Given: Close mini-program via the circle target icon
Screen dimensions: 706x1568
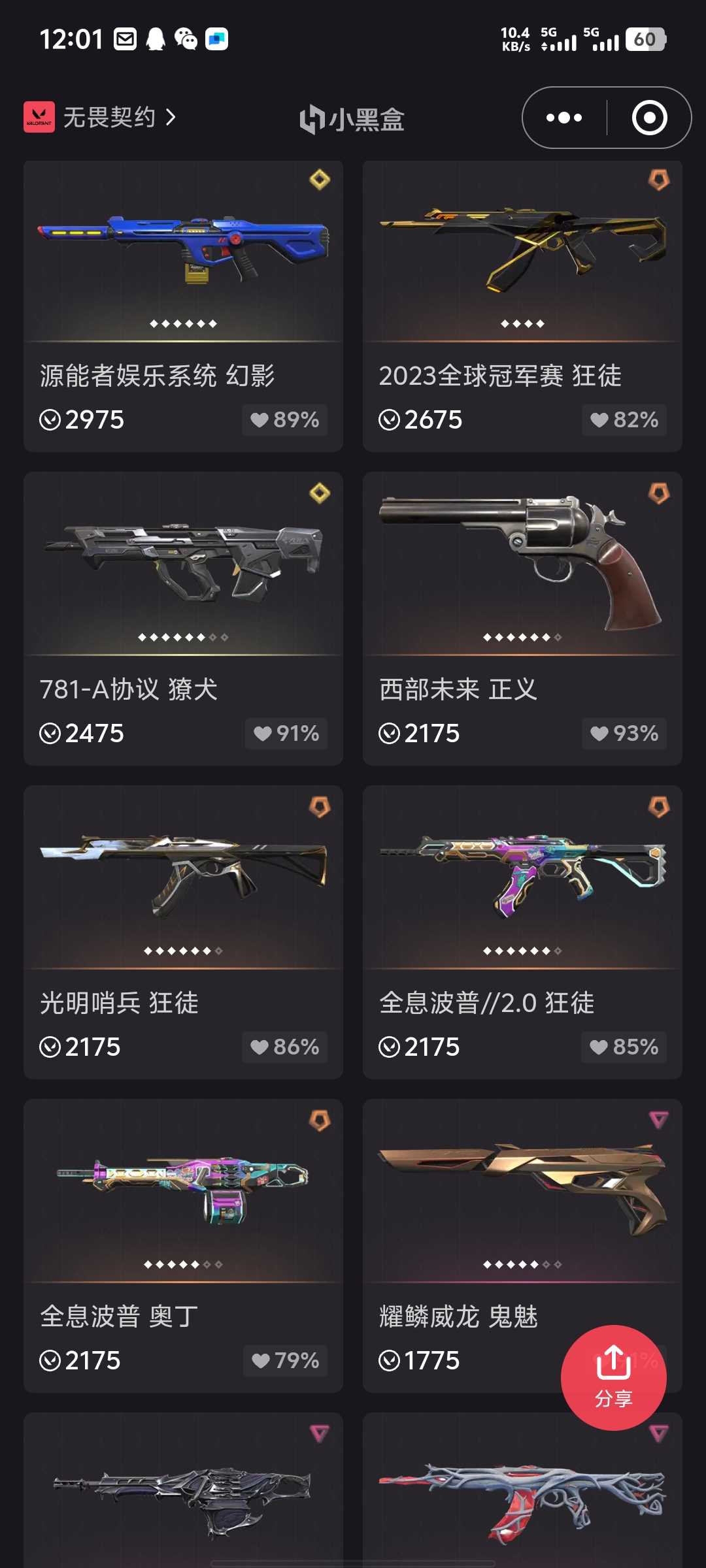Looking at the screenshot, I should coord(649,118).
